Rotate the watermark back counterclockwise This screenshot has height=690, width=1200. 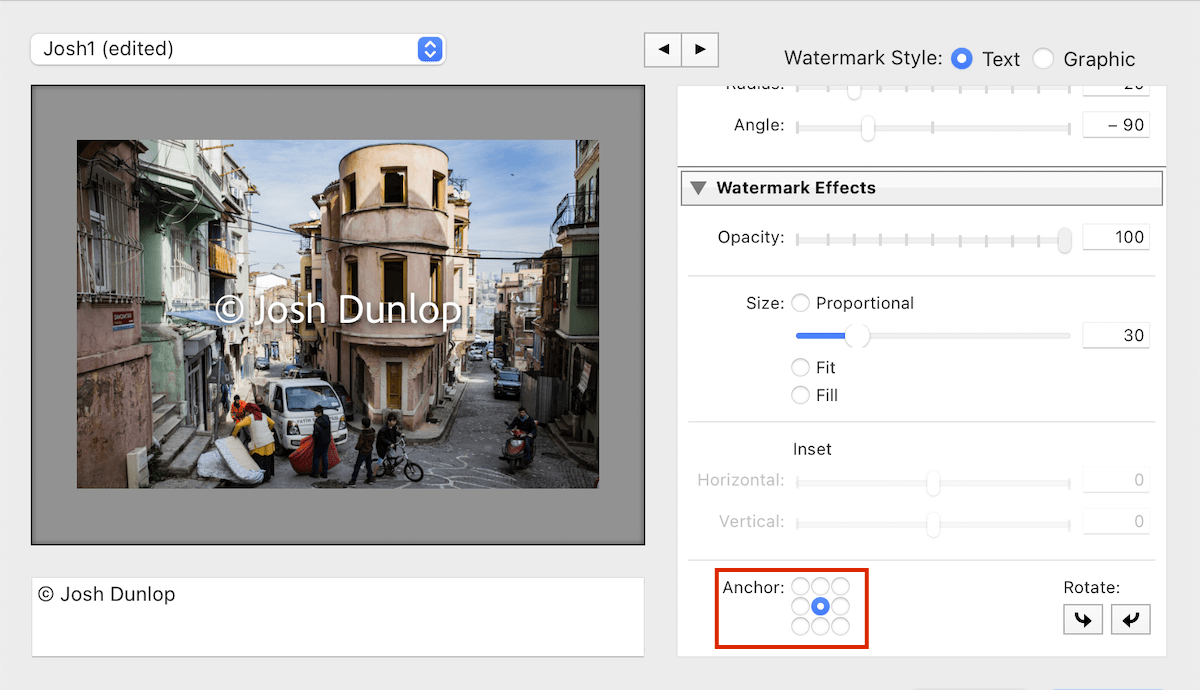(1131, 619)
